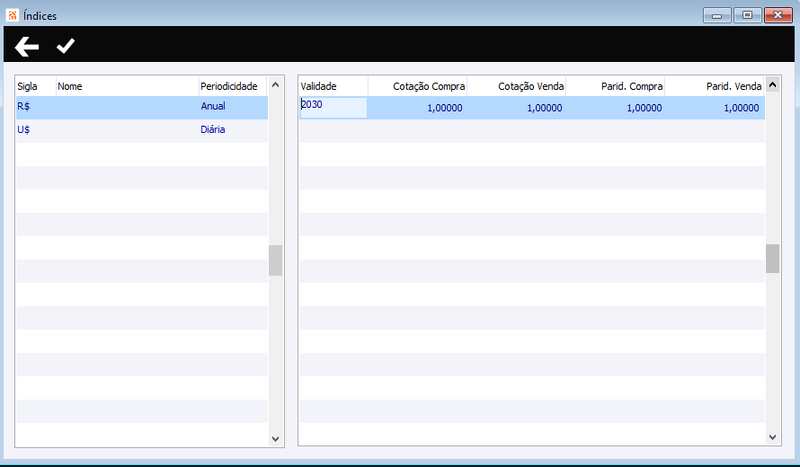Click the Sigla column header
Image resolution: width=800 pixels, height=467 pixels.
(36, 86)
